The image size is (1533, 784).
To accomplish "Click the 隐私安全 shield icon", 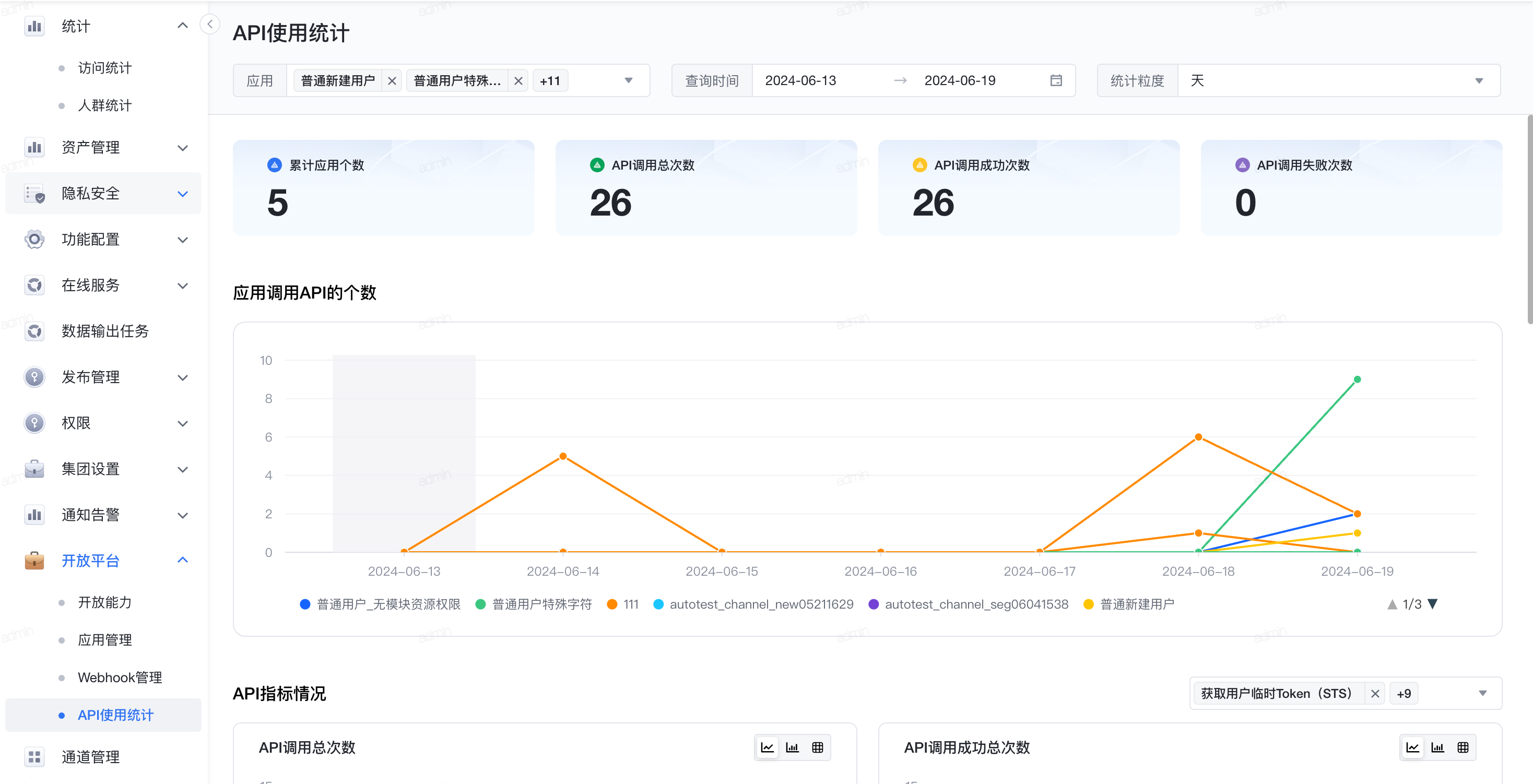I will (34, 193).
